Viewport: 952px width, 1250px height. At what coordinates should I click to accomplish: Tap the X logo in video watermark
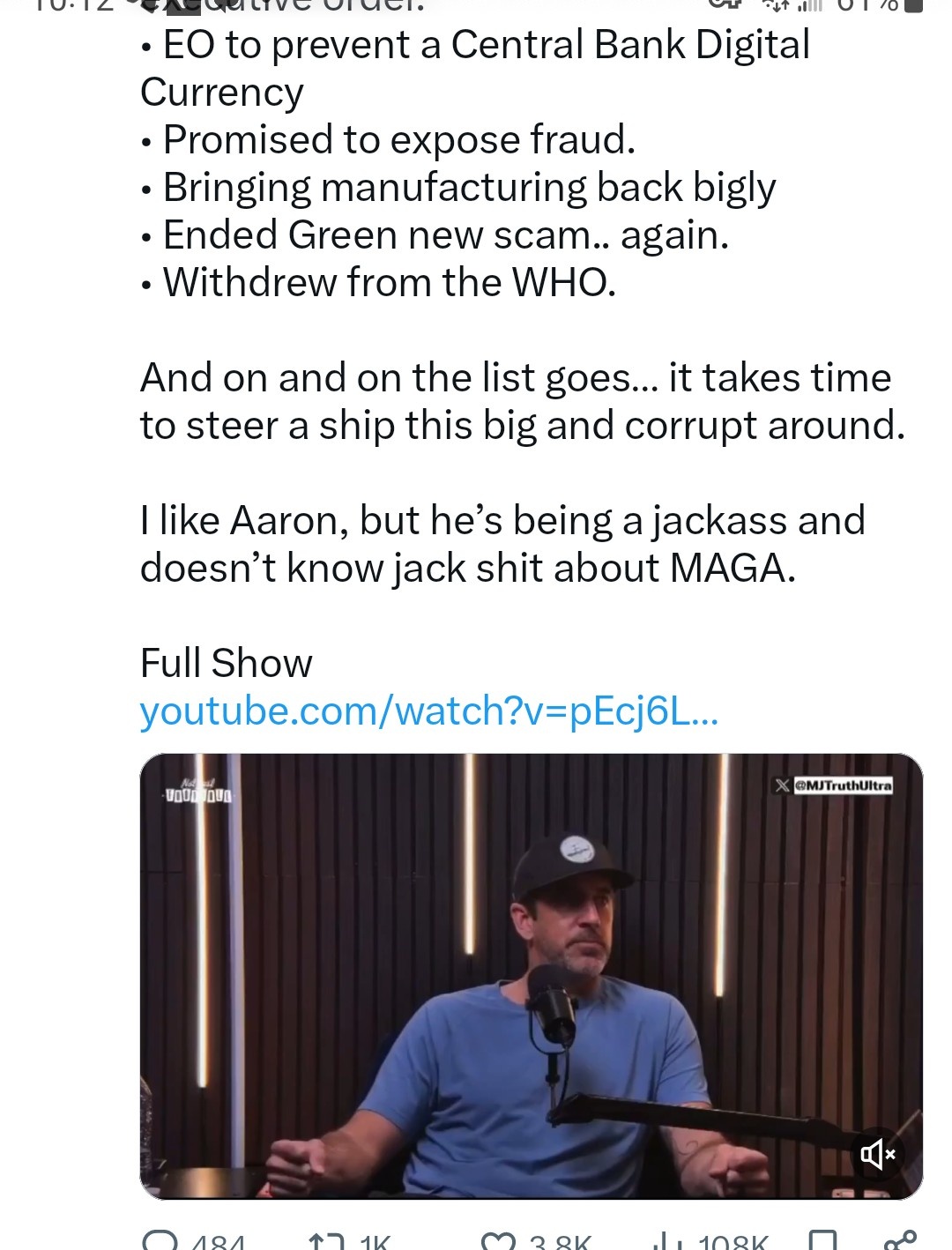click(x=782, y=785)
